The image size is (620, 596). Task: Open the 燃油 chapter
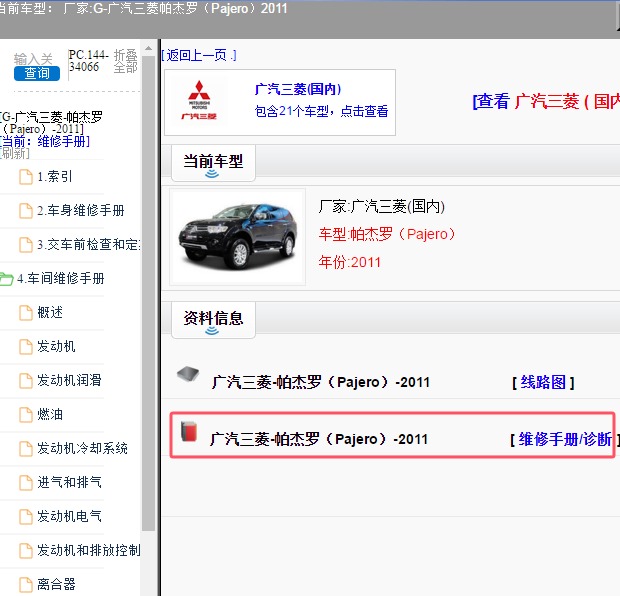pos(50,414)
